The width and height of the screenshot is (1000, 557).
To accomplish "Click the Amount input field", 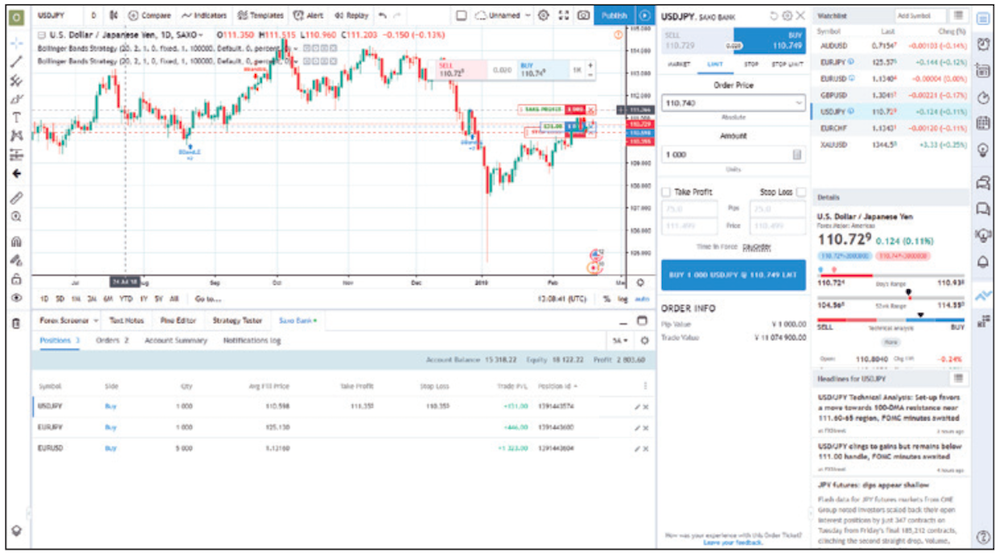I will click(733, 154).
